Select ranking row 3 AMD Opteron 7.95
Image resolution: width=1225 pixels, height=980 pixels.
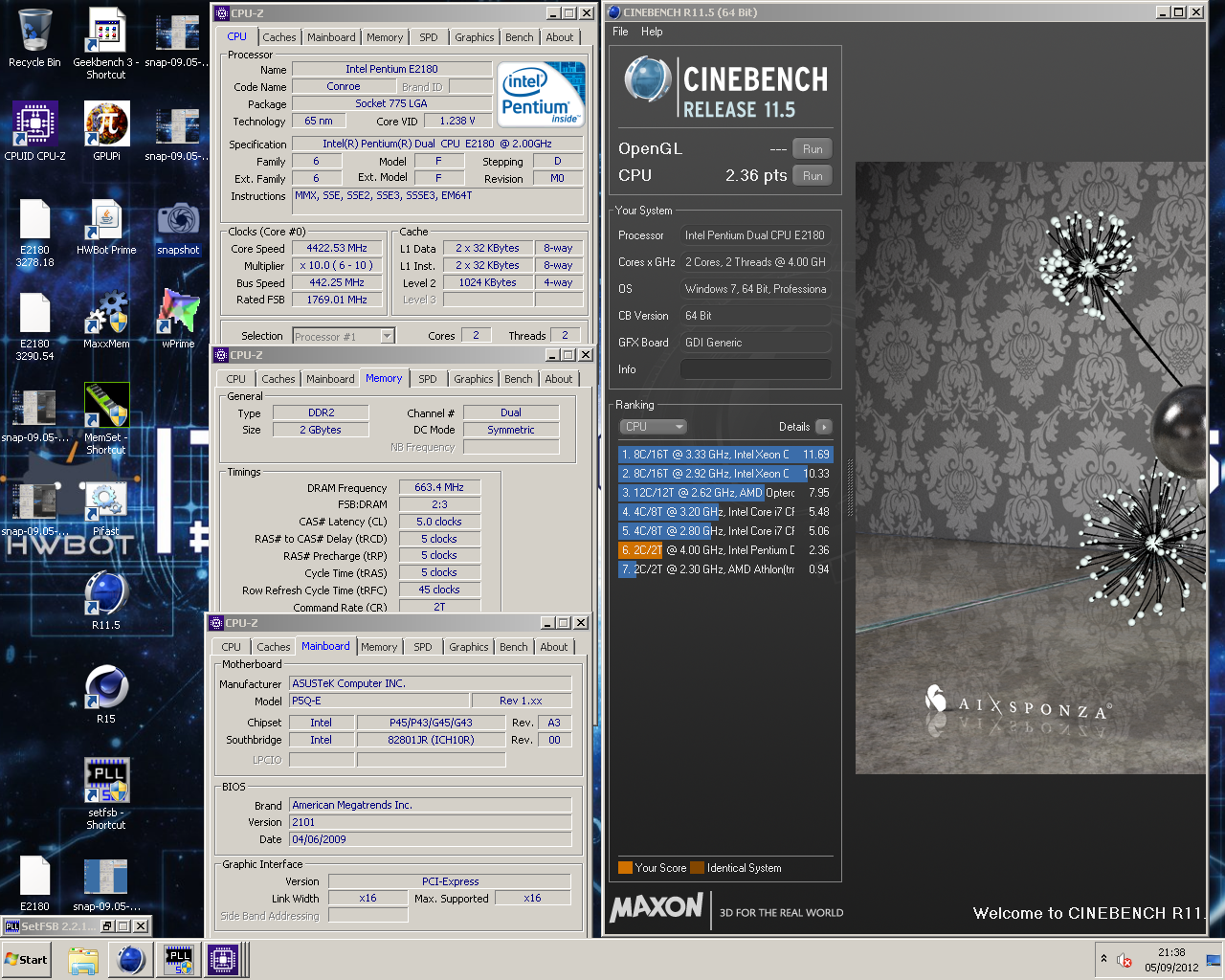725,493
